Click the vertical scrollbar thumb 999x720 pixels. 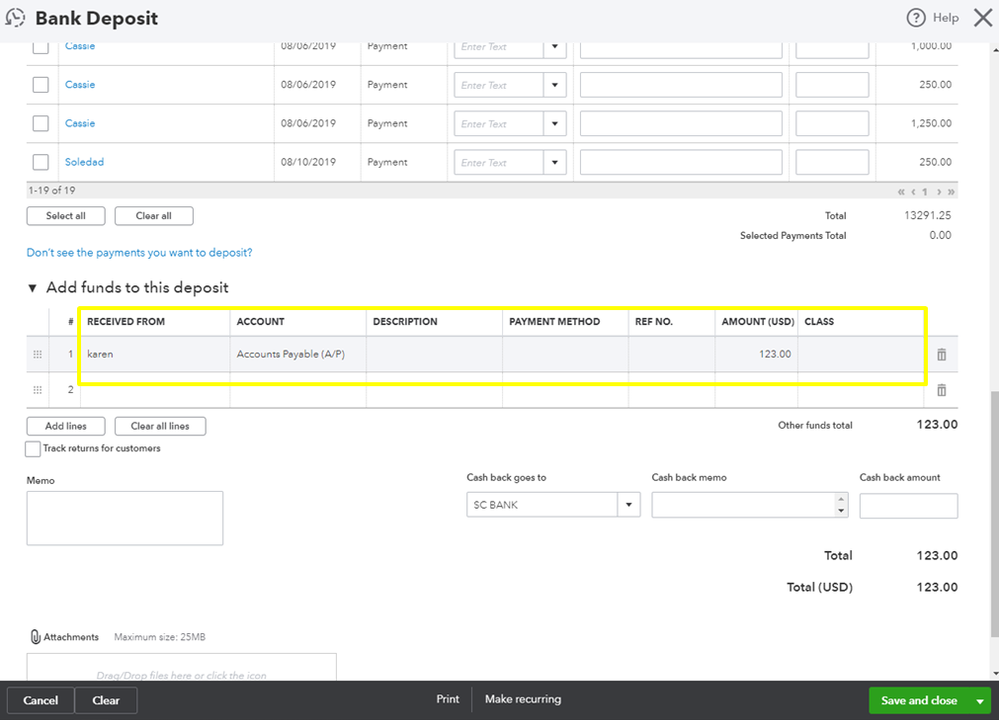995,514
